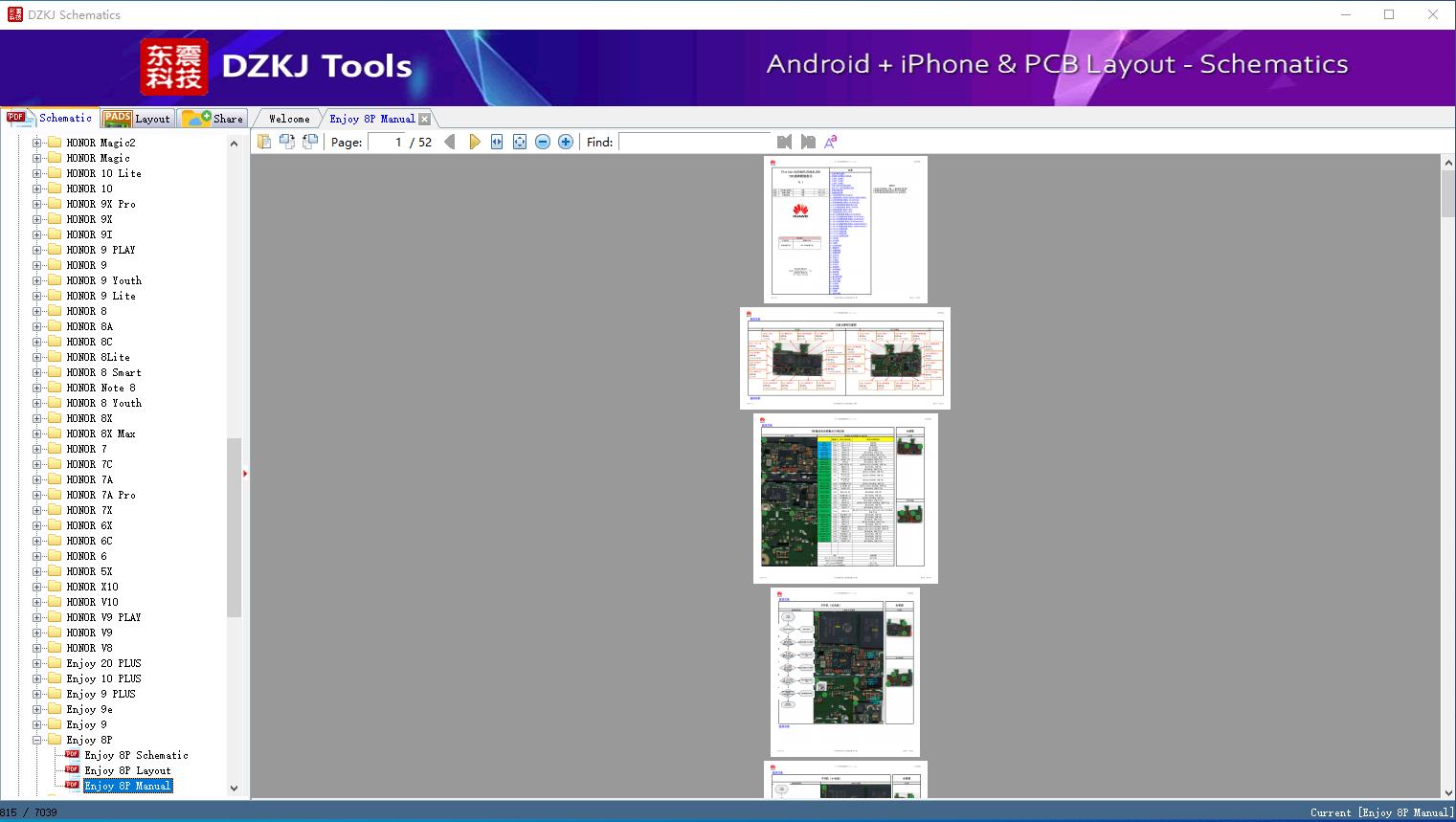This screenshot has width=1456, height=822.
Task: Open the Enjoy 8P Schematic PDF
Action: [x=136, y=755]
